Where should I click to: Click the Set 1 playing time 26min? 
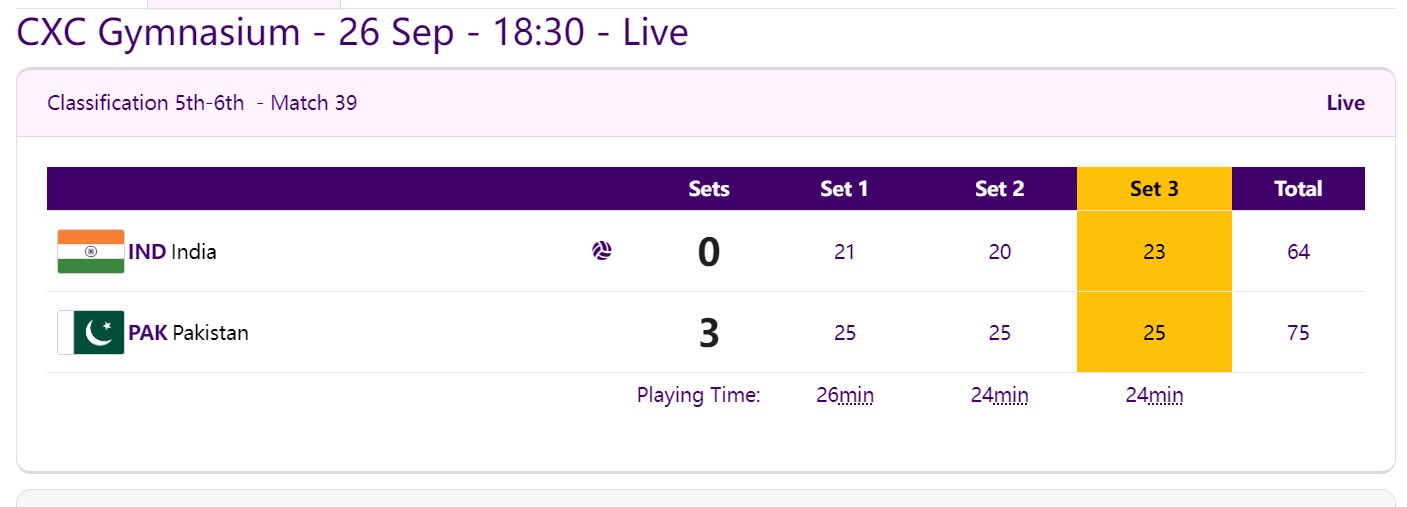tap(845, 395)
